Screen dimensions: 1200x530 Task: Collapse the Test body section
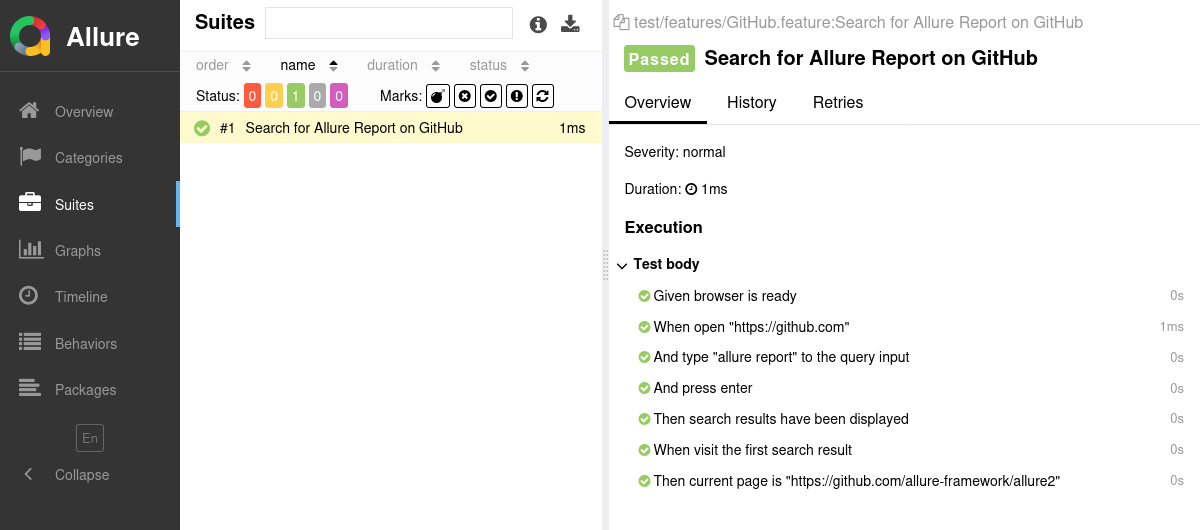(x=622, y=265)
